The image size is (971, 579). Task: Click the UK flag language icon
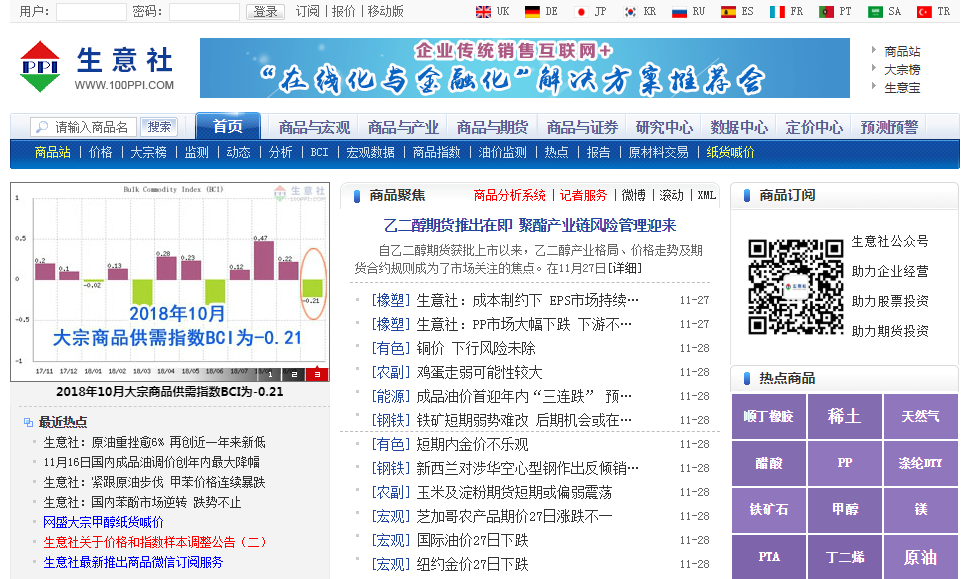point(483,12)
